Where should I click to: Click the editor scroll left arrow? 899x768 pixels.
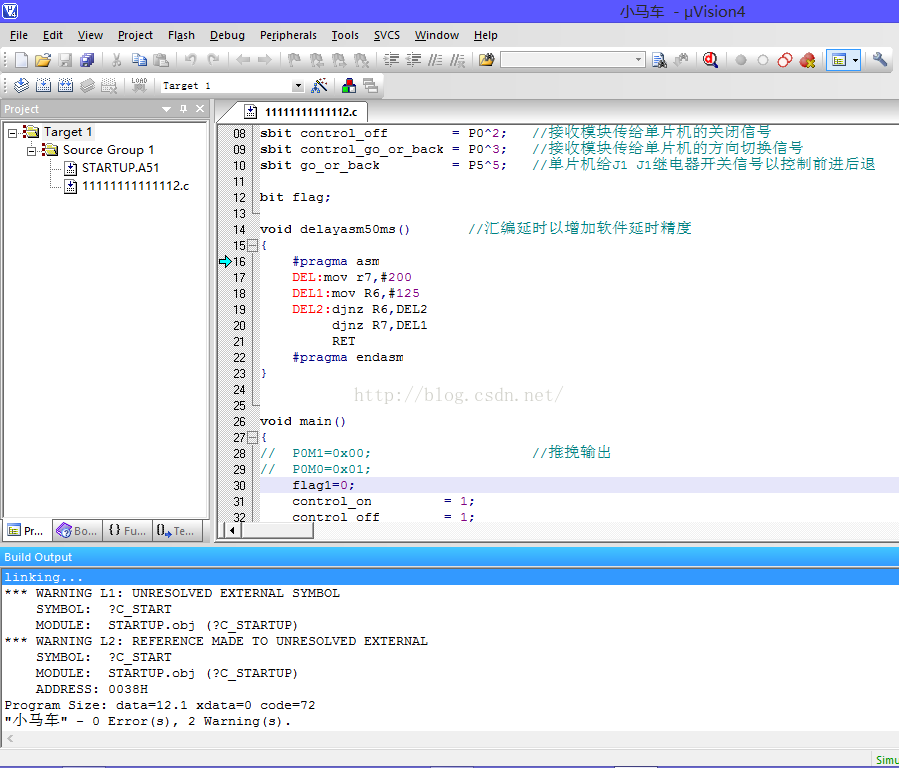(x=232, y=531)
